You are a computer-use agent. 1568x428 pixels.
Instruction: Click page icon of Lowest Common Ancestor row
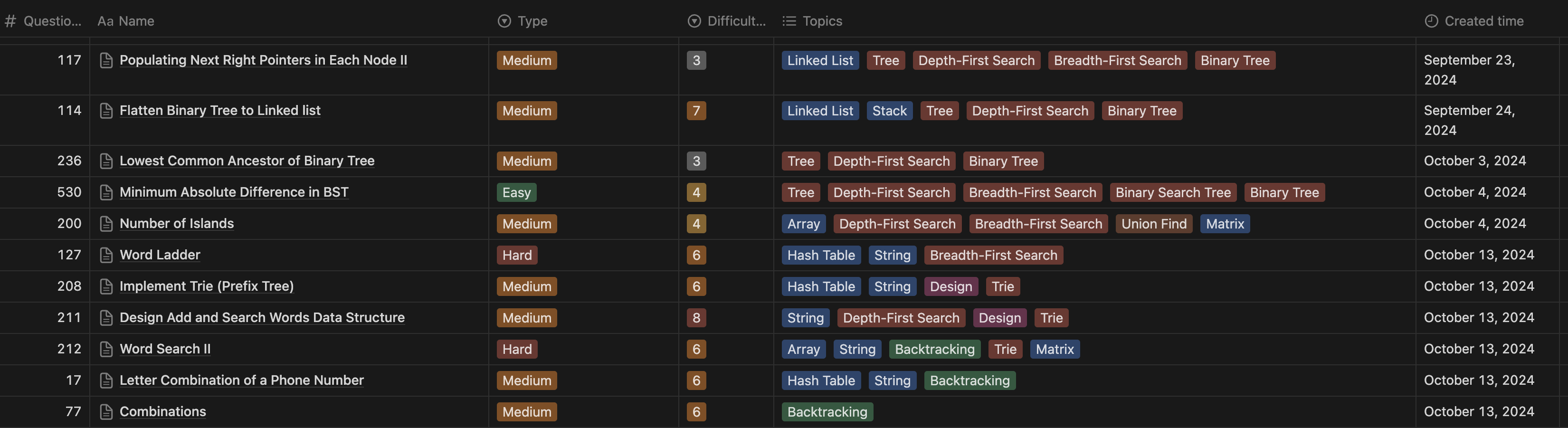pos(106,162)
